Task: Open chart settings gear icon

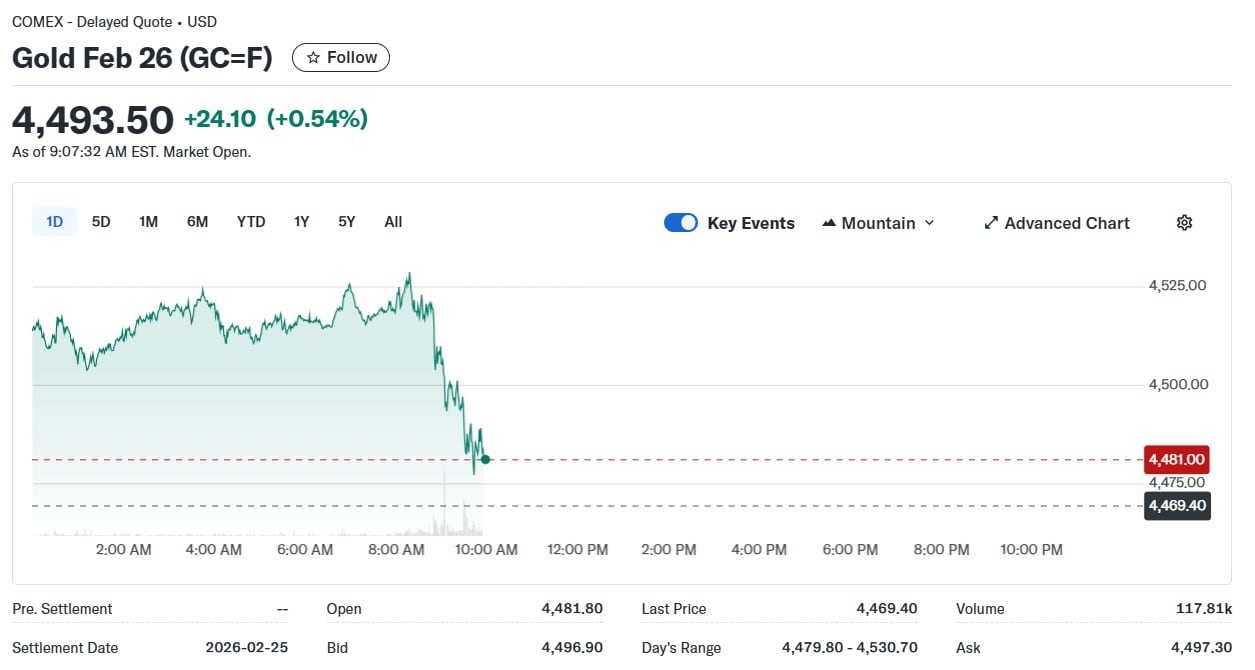Action: click(1184, 223)
